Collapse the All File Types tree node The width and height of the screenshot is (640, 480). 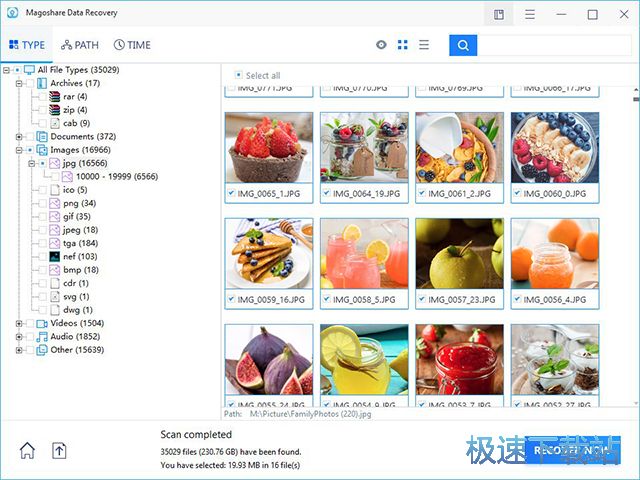pos(6,70)
